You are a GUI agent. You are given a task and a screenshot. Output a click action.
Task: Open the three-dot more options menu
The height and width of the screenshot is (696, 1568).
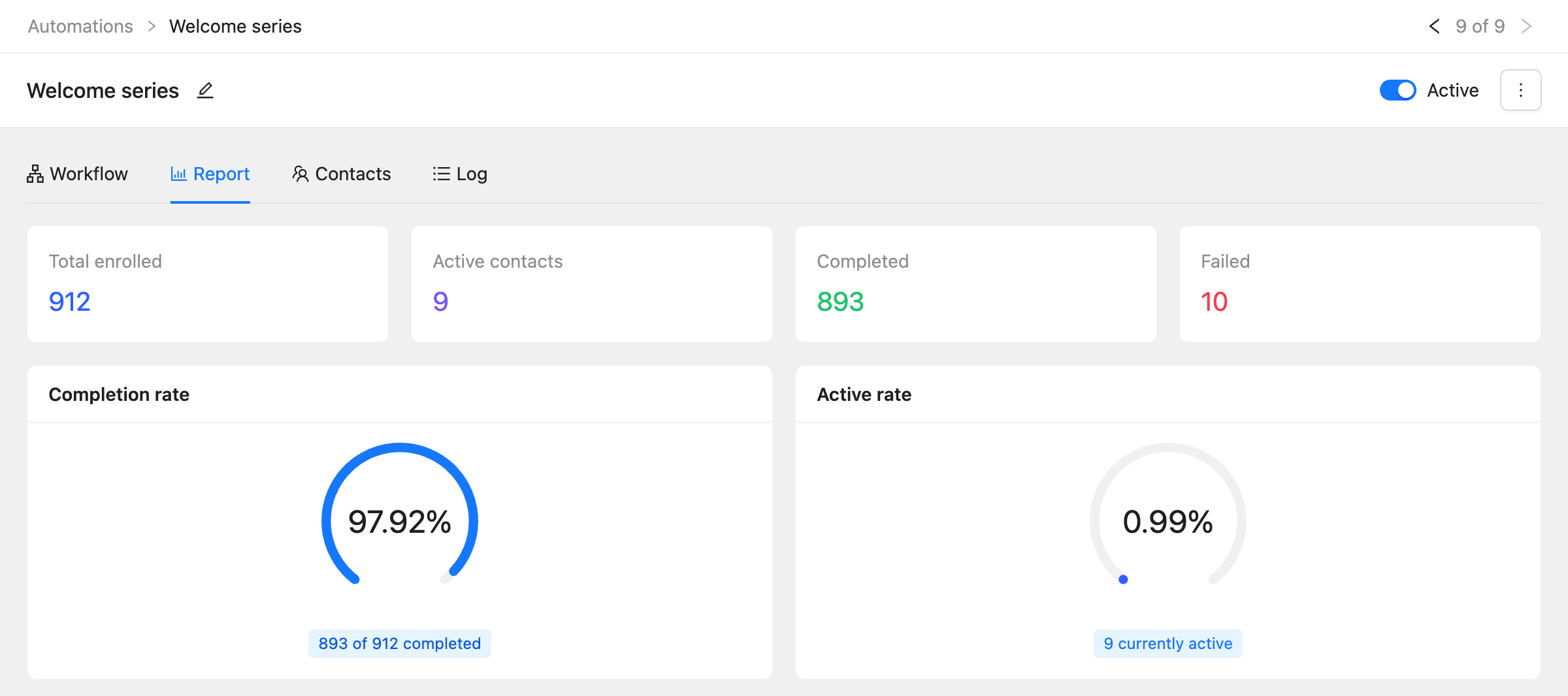point(1520,90)
